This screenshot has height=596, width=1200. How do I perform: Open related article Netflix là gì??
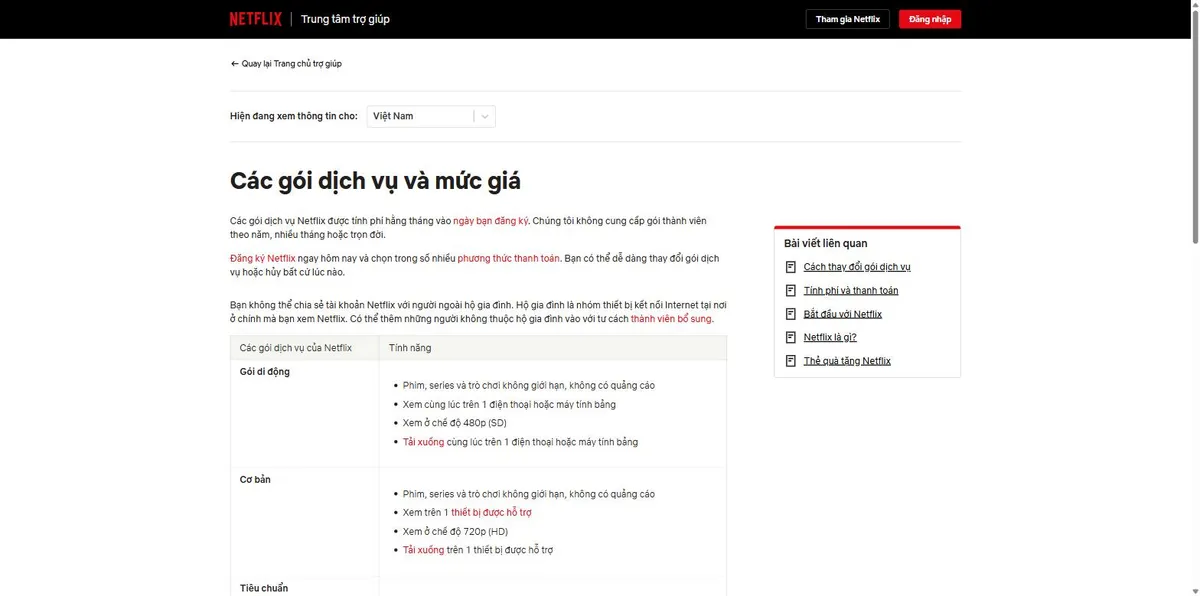830,338
